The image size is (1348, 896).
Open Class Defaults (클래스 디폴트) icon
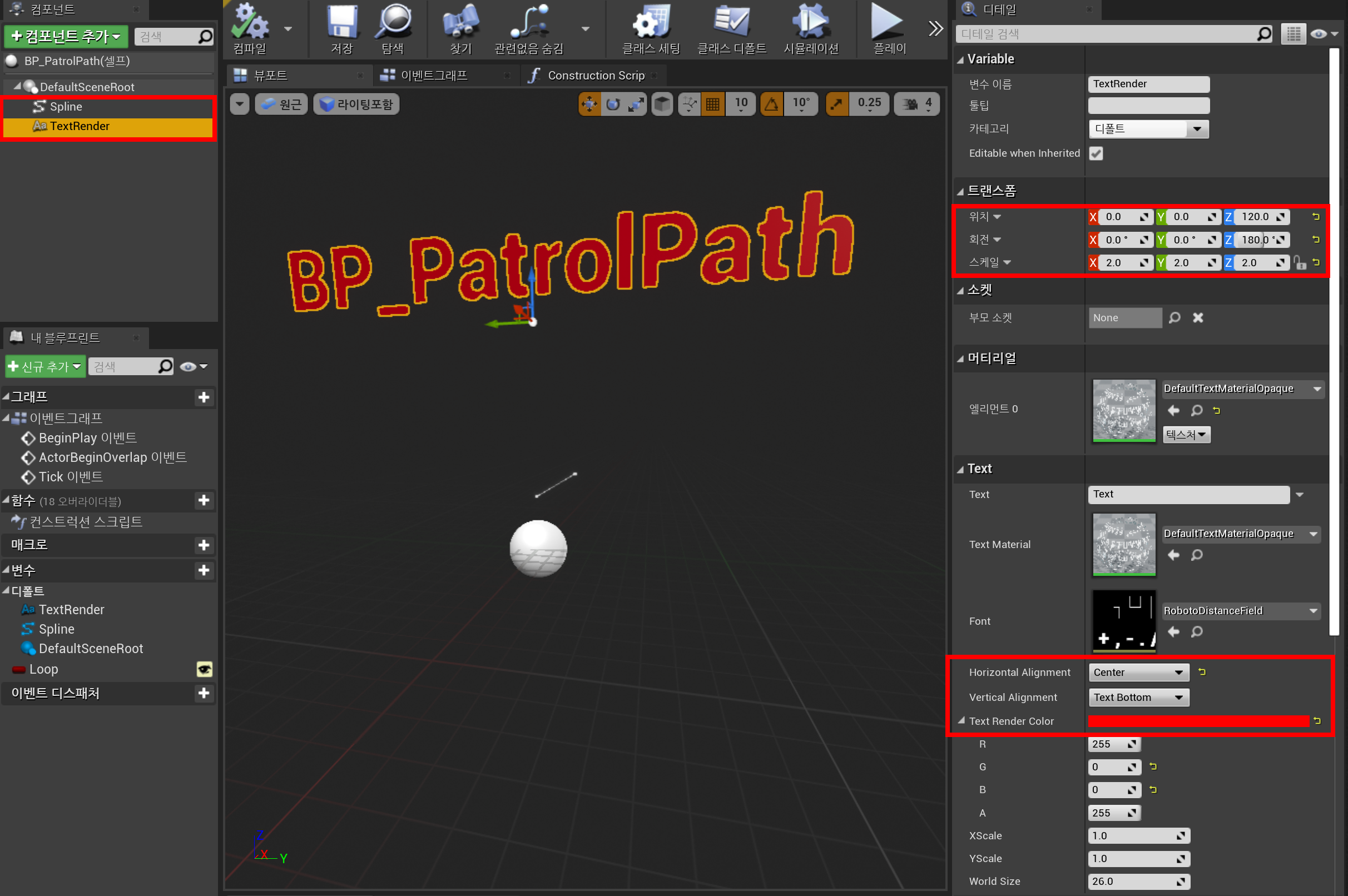click(731, 23)
